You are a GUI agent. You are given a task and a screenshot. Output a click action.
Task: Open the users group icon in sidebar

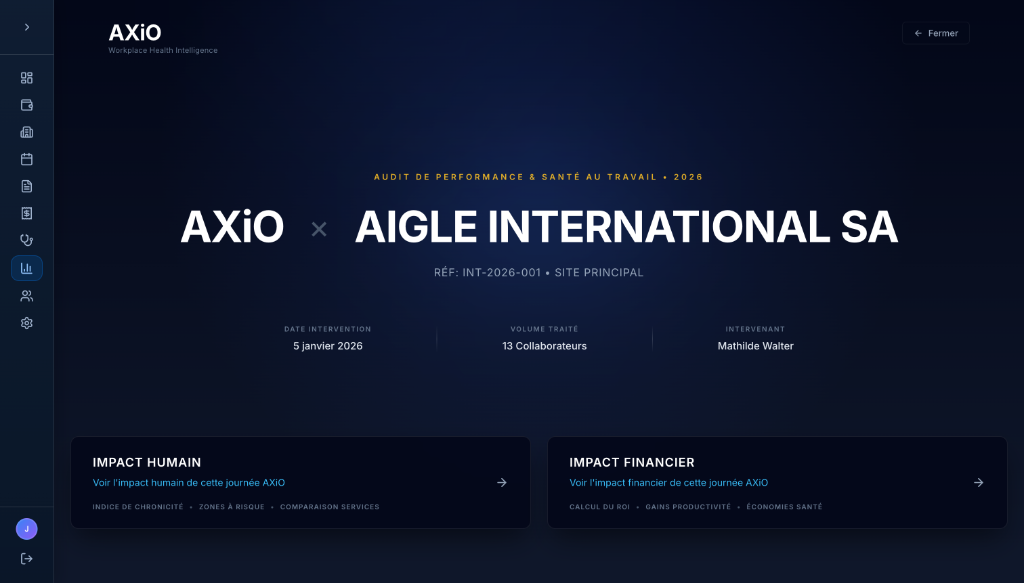[27, 296]
